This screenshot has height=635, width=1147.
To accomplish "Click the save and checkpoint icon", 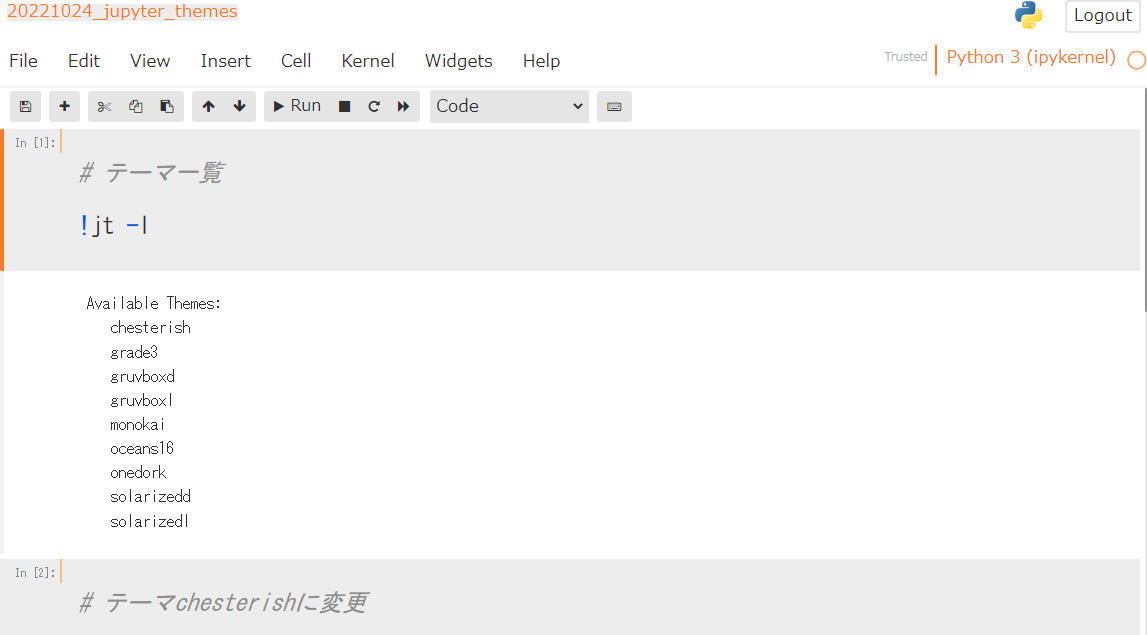I will click(25, 107).
